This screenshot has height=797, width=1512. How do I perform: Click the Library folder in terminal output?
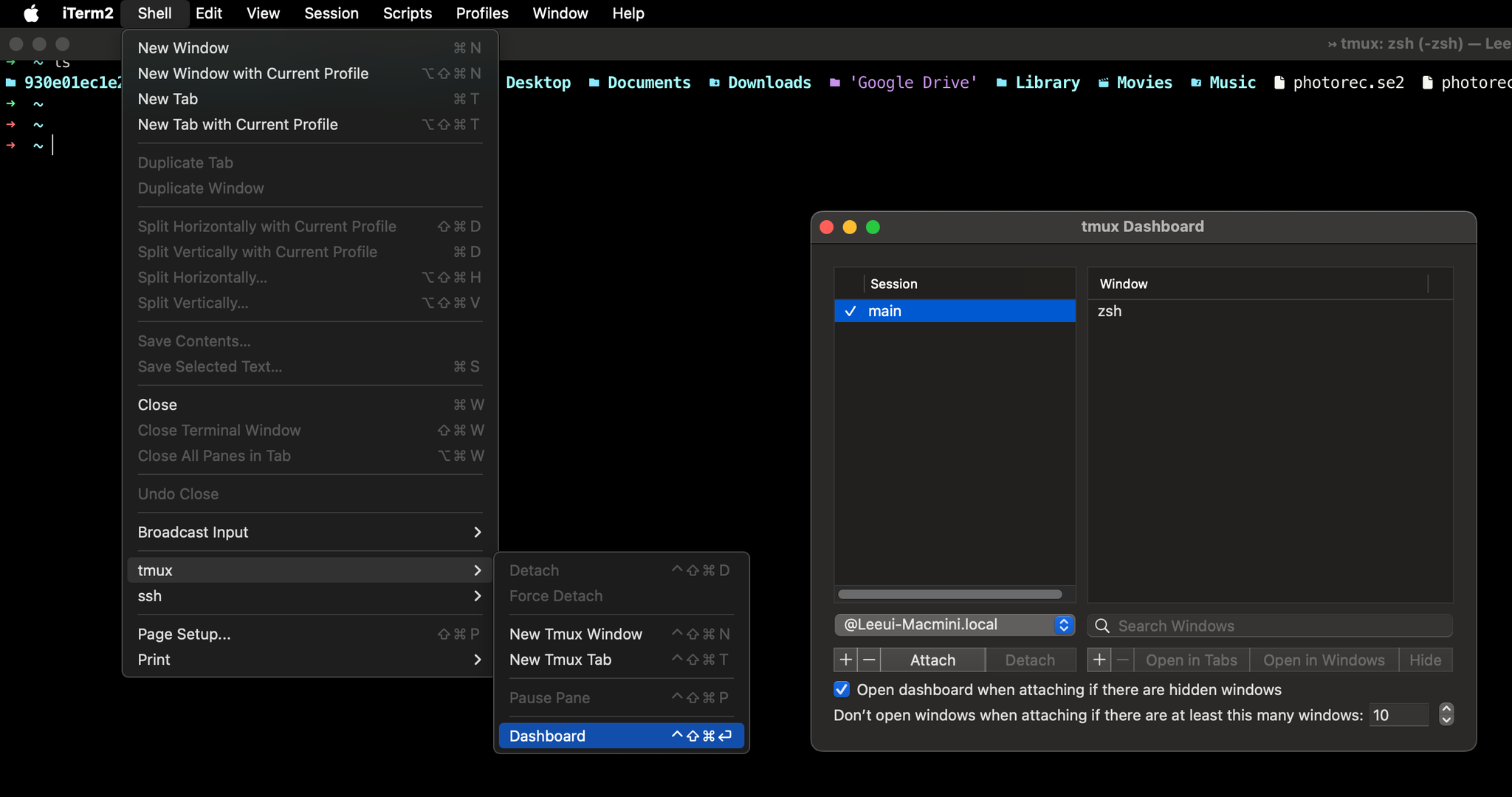1047,83
